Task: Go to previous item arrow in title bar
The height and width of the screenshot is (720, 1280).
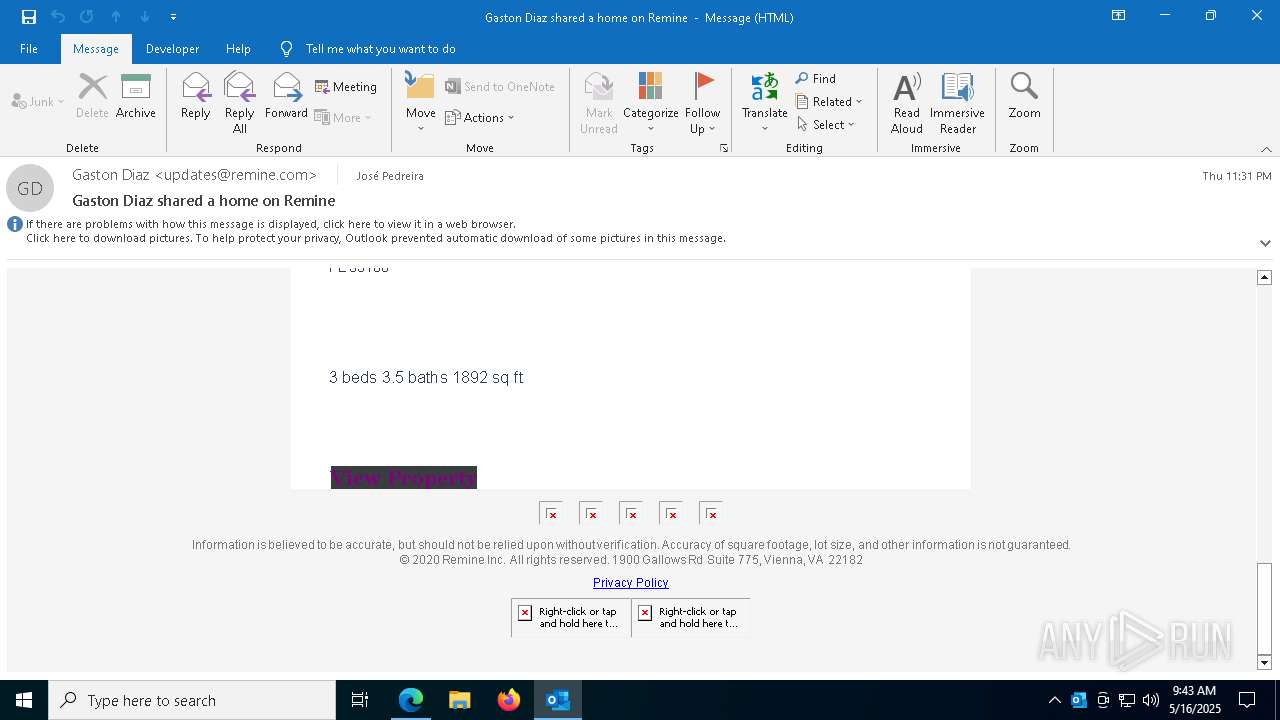Action: (x=116, y=17)
